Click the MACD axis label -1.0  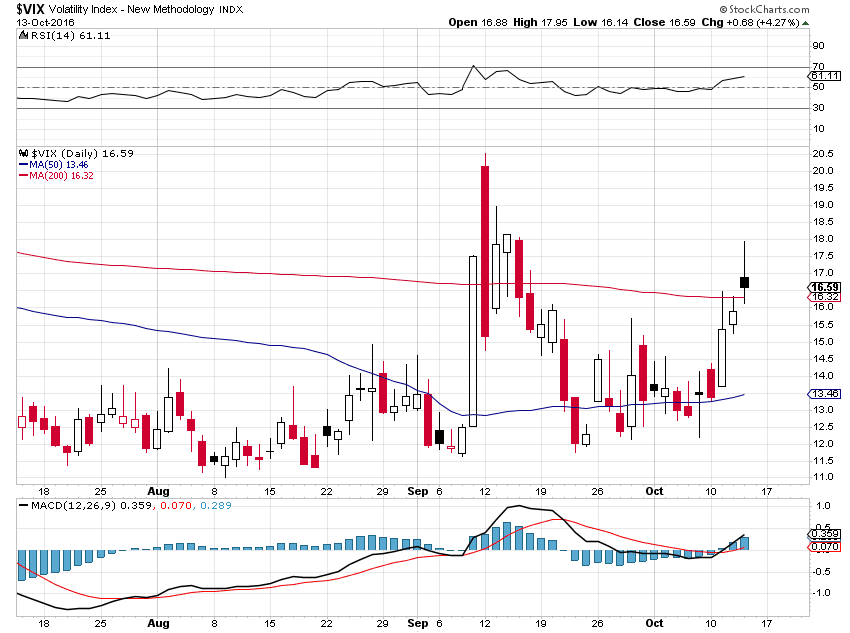pos(821,592)
